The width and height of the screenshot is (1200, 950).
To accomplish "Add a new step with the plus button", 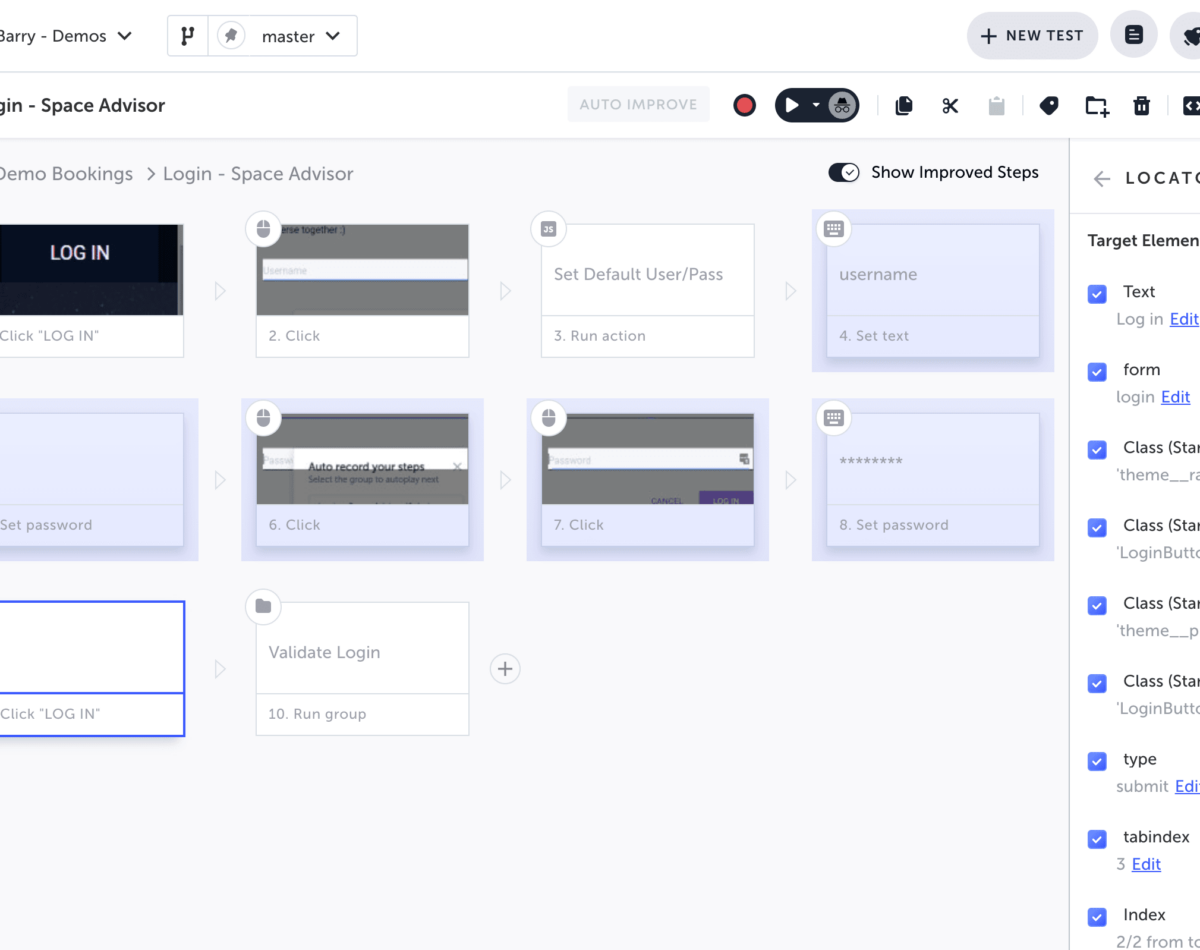I will click(x=505, y=669).
